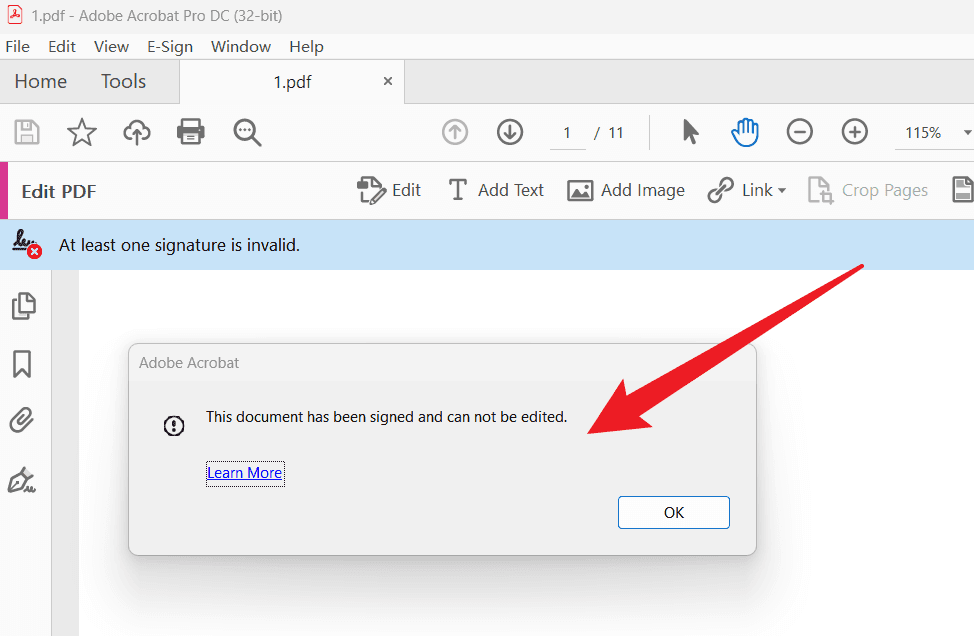
Task: Choose Add Image tool
Action: pos(626,190)
